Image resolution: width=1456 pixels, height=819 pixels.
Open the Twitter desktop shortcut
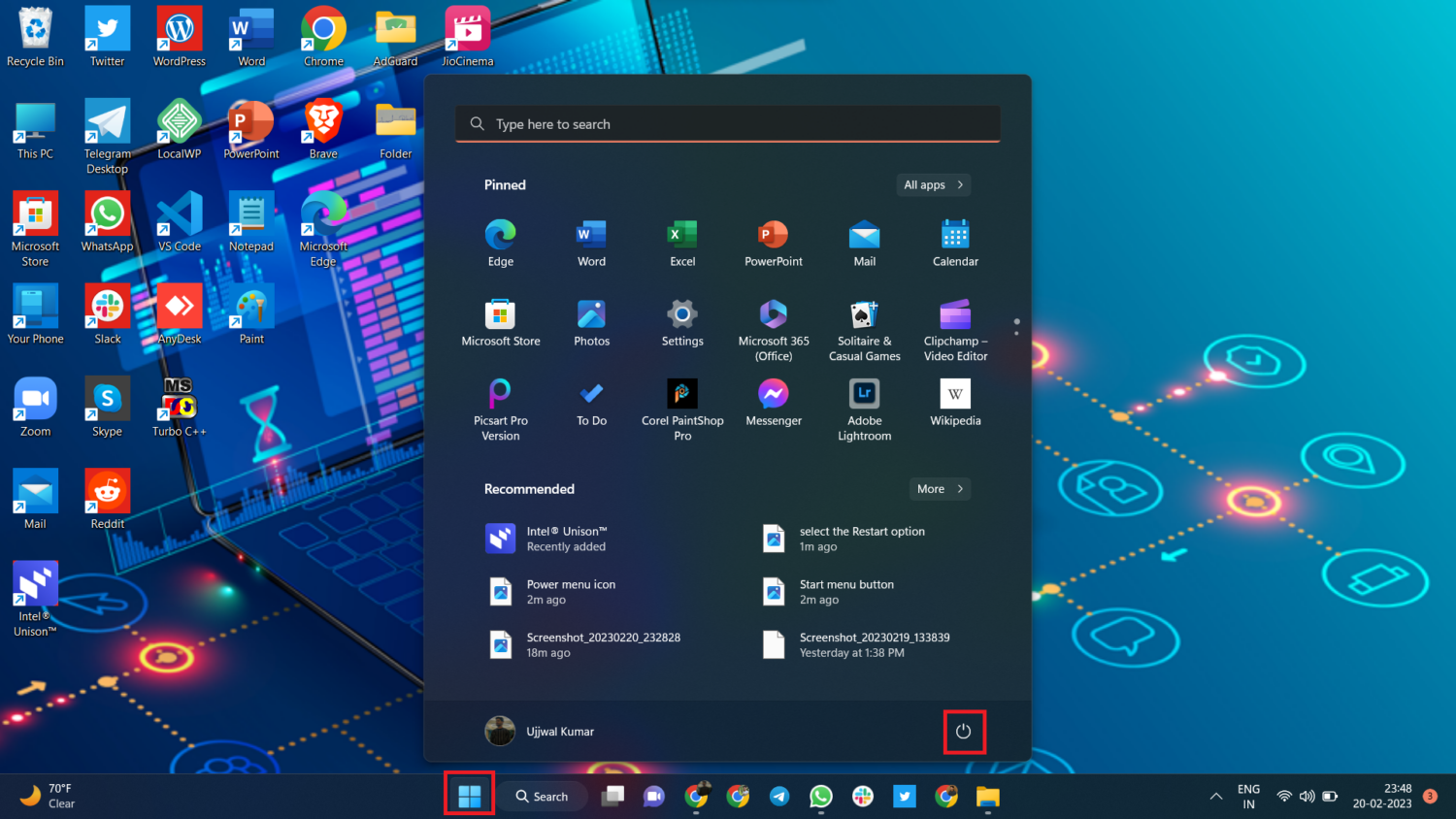point(107,37)
